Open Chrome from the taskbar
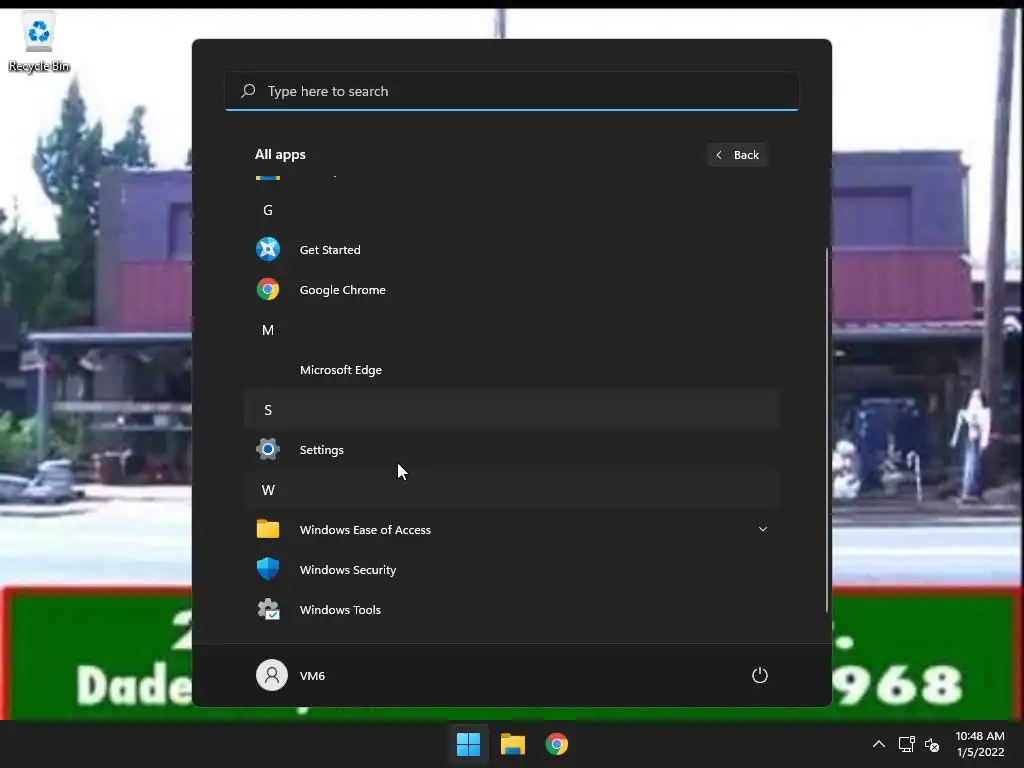 coord(557,744)
